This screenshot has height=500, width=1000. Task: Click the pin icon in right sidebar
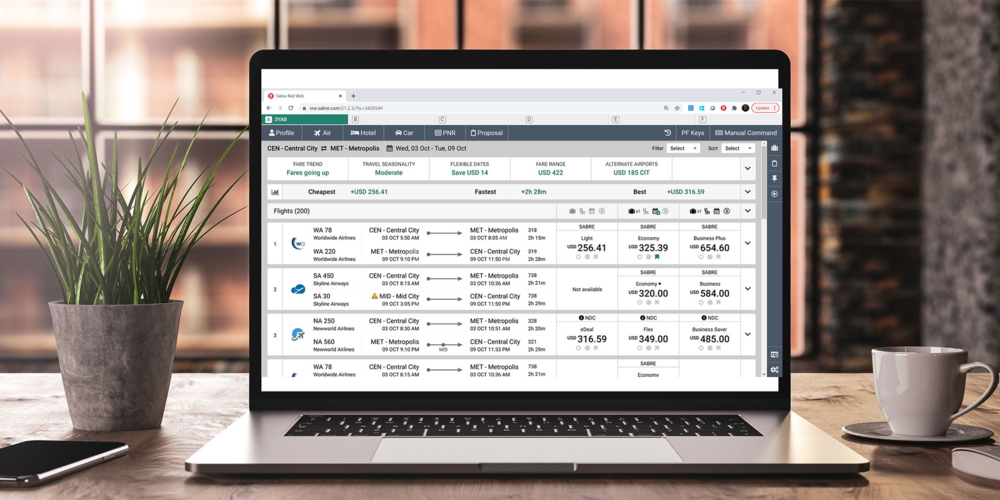click(x=774, y=178)
